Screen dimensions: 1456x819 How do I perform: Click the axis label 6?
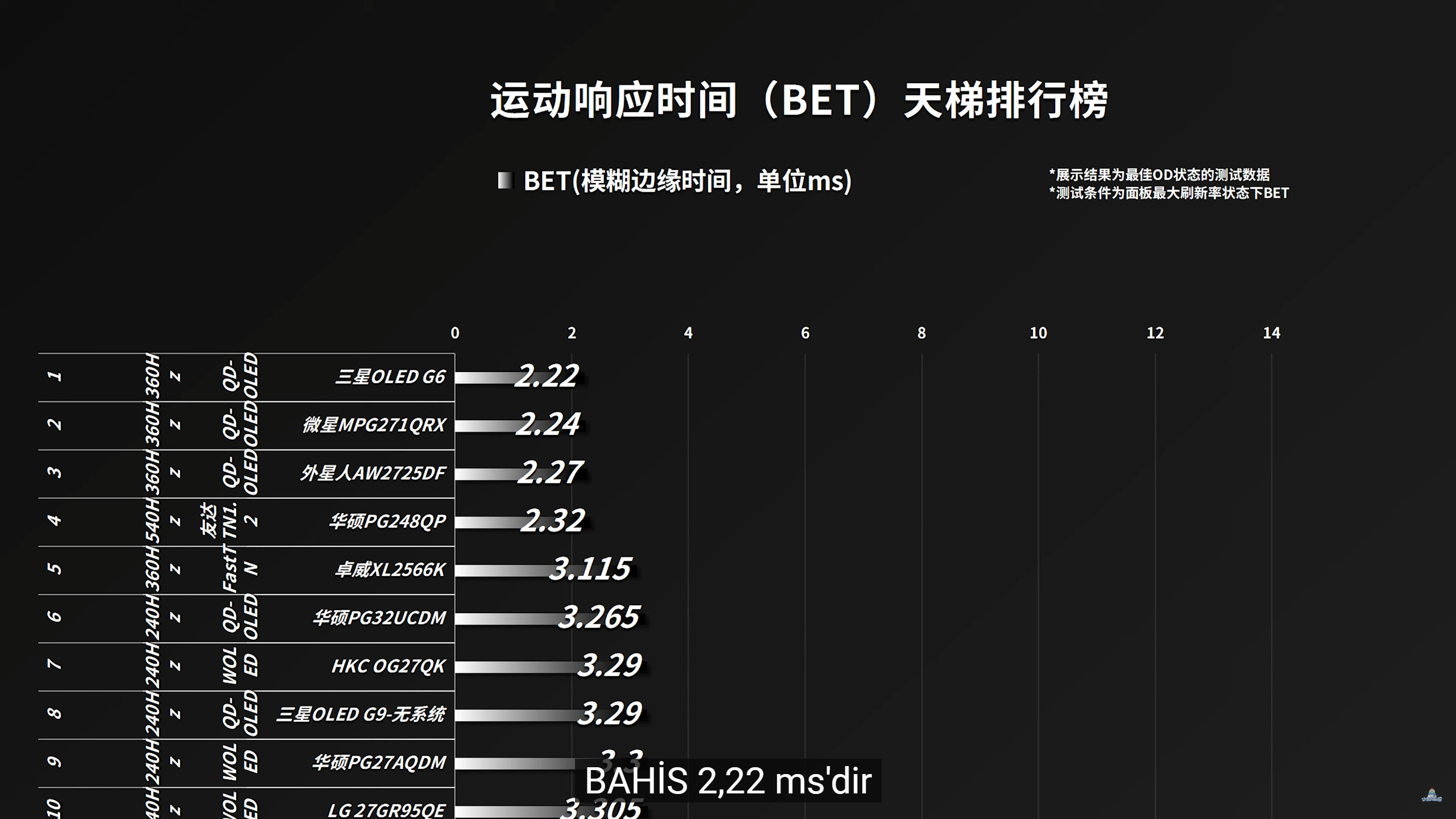[805, 333]
